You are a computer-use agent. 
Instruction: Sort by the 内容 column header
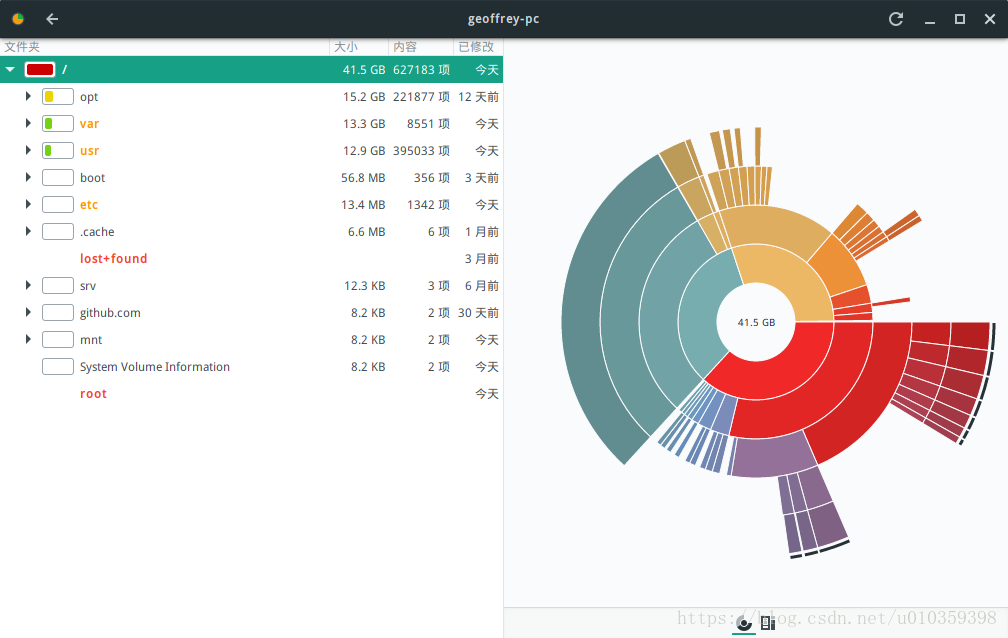pos(420,47)
